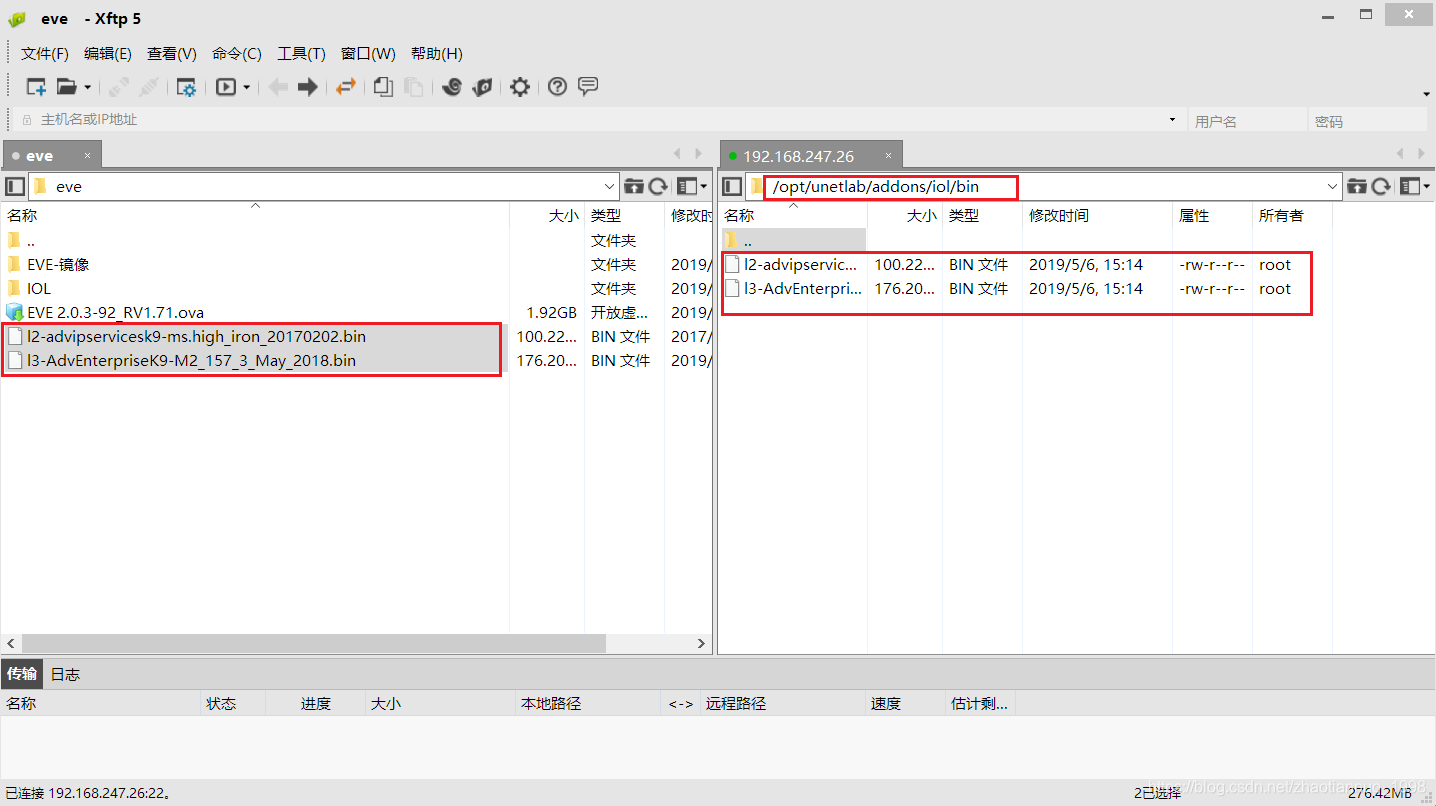Click the Disconnect plug icon in toolbar
This screenshot has width=1436, height=806.
(149, 87)
